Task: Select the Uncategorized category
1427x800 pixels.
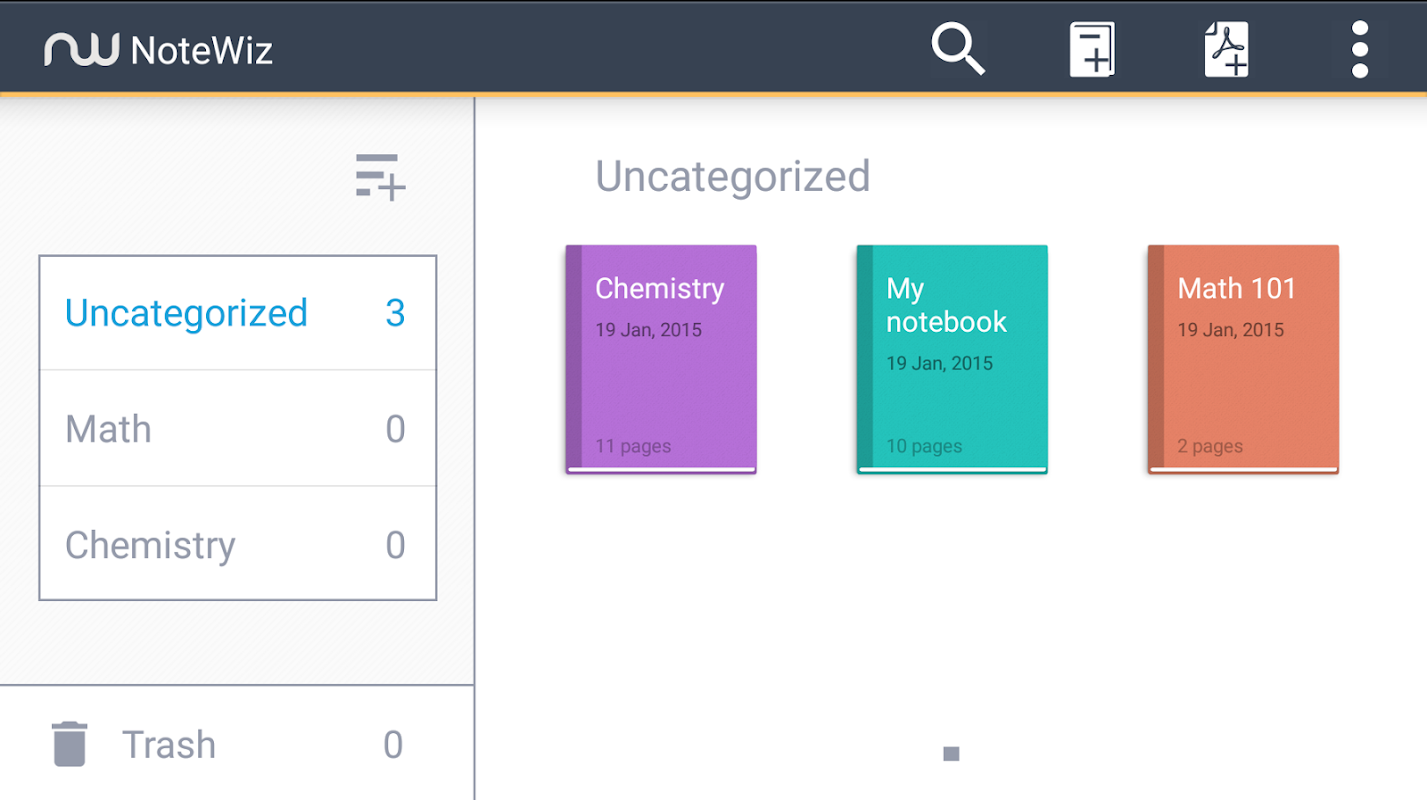Action: (x=187, y=313)
